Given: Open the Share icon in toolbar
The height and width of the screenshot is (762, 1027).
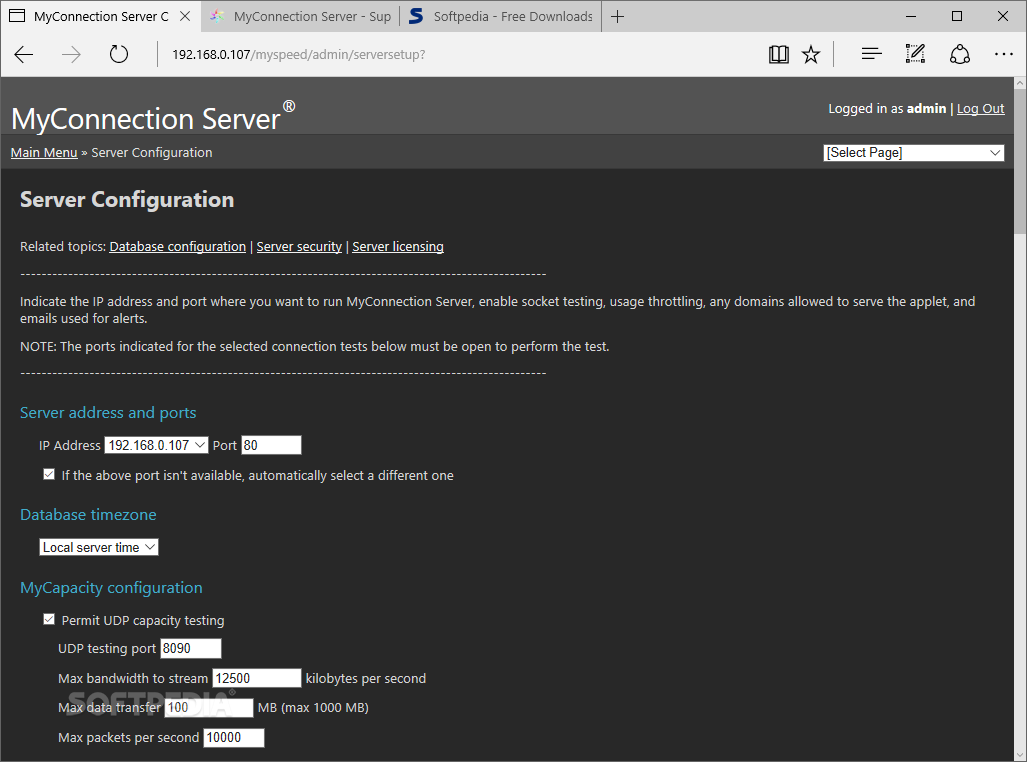Looking at the screenshot, I should (x=960, y=54).
